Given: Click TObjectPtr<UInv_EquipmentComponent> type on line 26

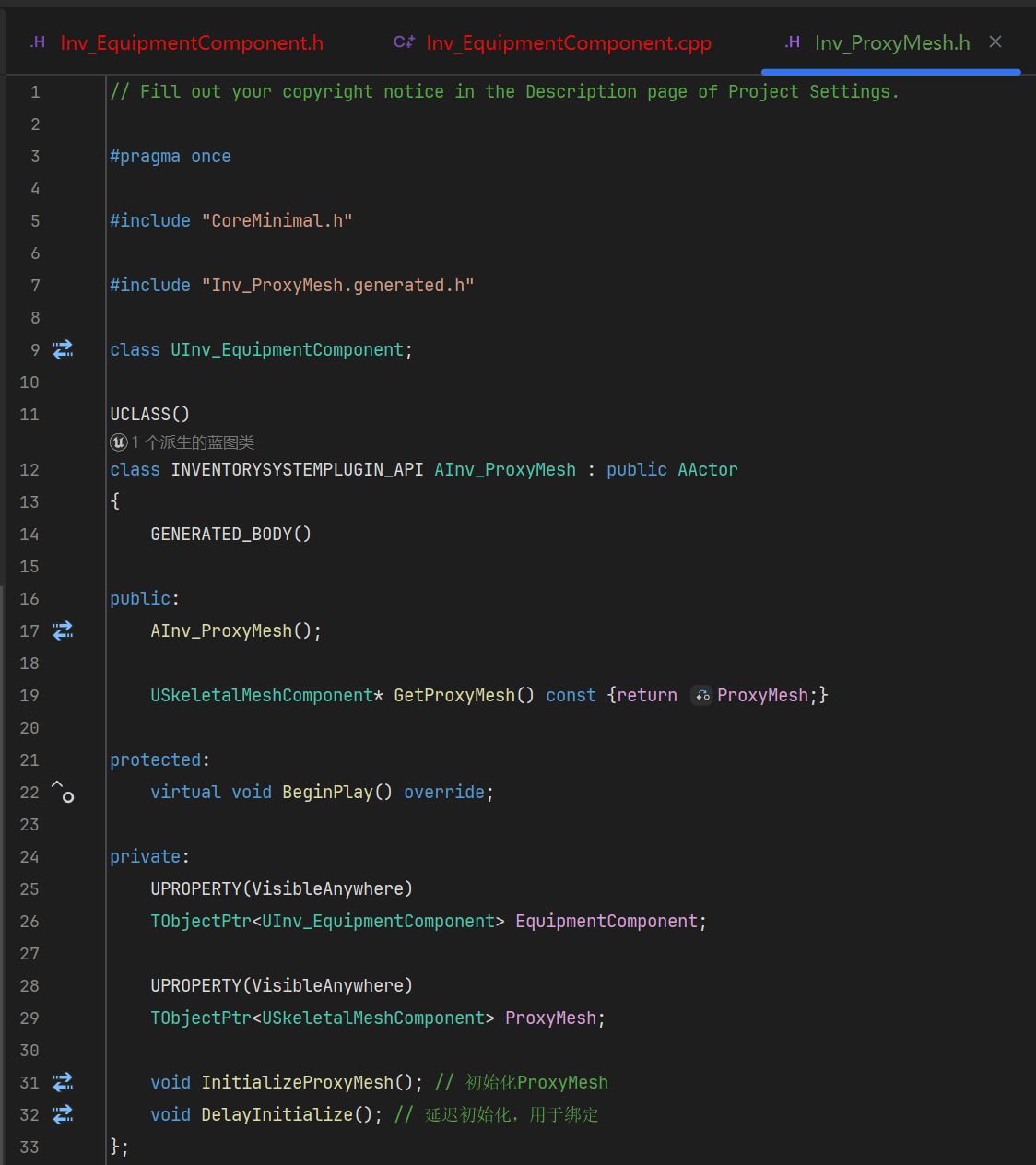Looking at the screenshot, I should click(327, 922).
